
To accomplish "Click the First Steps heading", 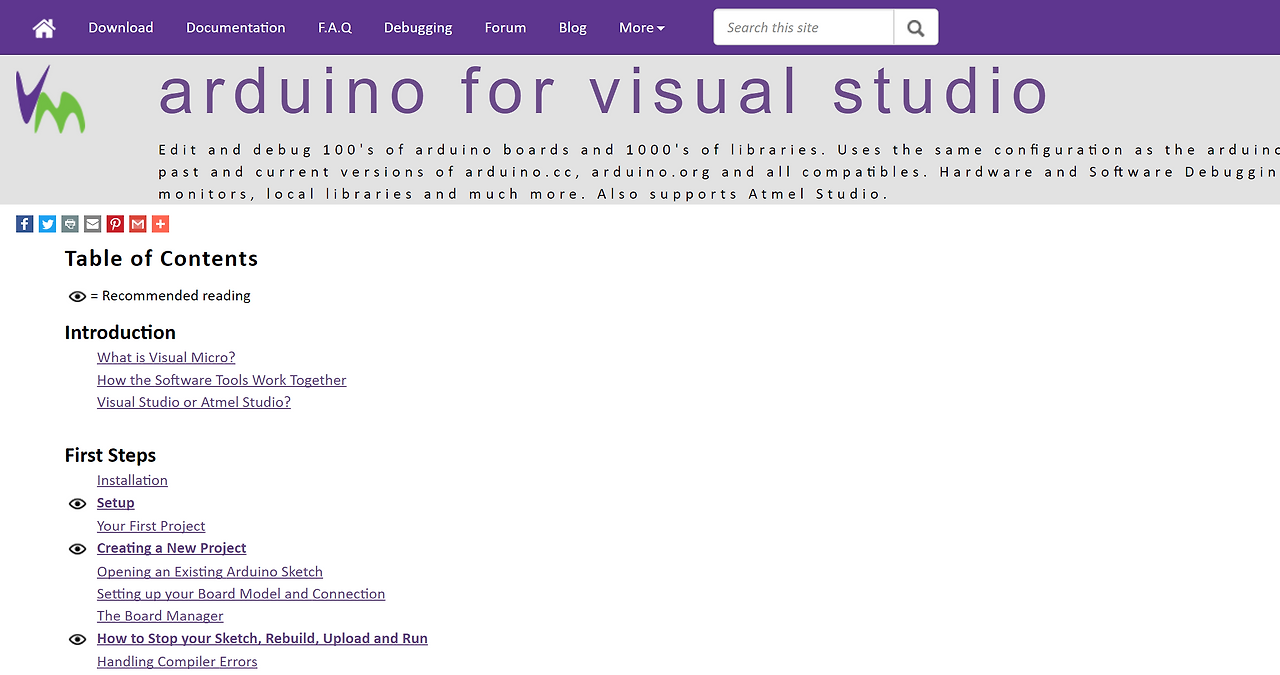I will click(x=110, y=456).
